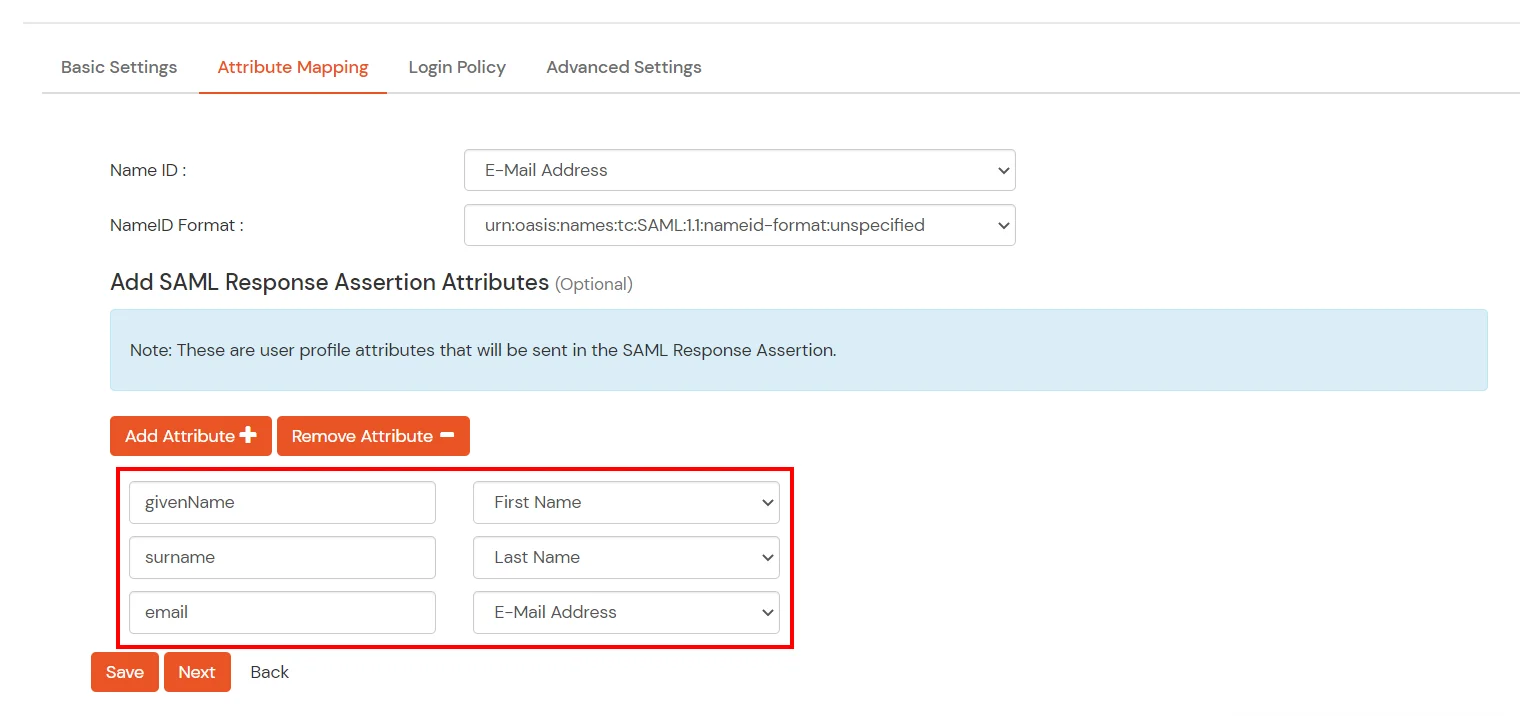This screenshot has height=716, width=1520.
Task: Save the attribute mapping
Action: [x=125, y=672]
